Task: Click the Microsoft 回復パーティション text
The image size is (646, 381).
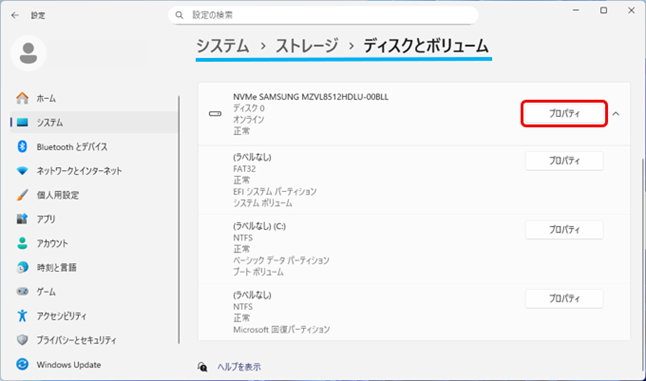Action: 282,330
